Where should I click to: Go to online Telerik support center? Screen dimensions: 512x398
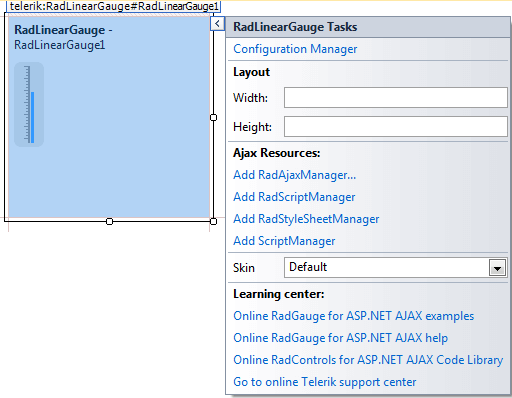[325, 382]
